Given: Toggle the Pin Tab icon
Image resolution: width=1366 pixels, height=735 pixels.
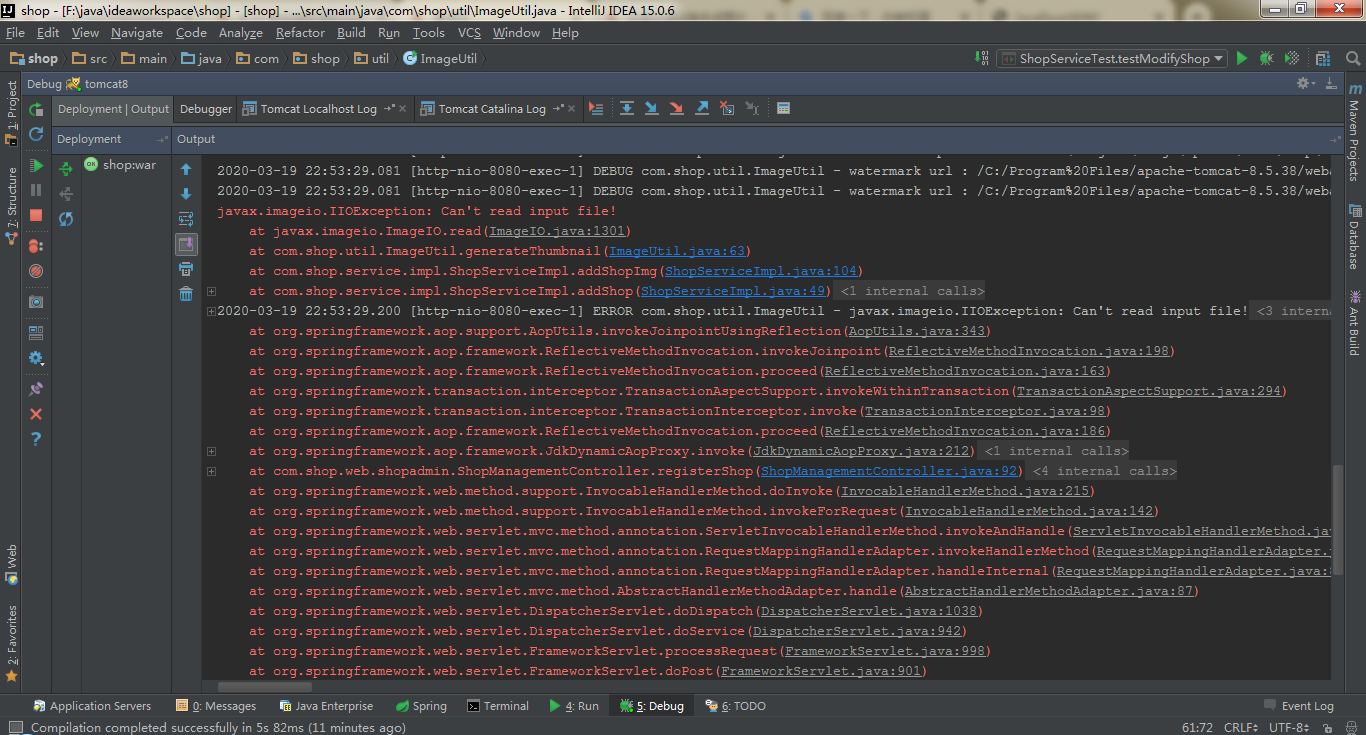Looking at the screenshot, I should [36, 388].
